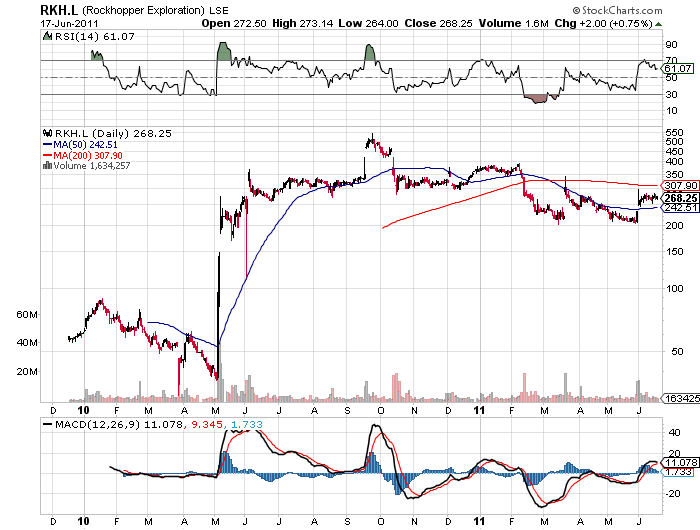Click the boxed 61.07 RSI axis tag

click(678, 68)
